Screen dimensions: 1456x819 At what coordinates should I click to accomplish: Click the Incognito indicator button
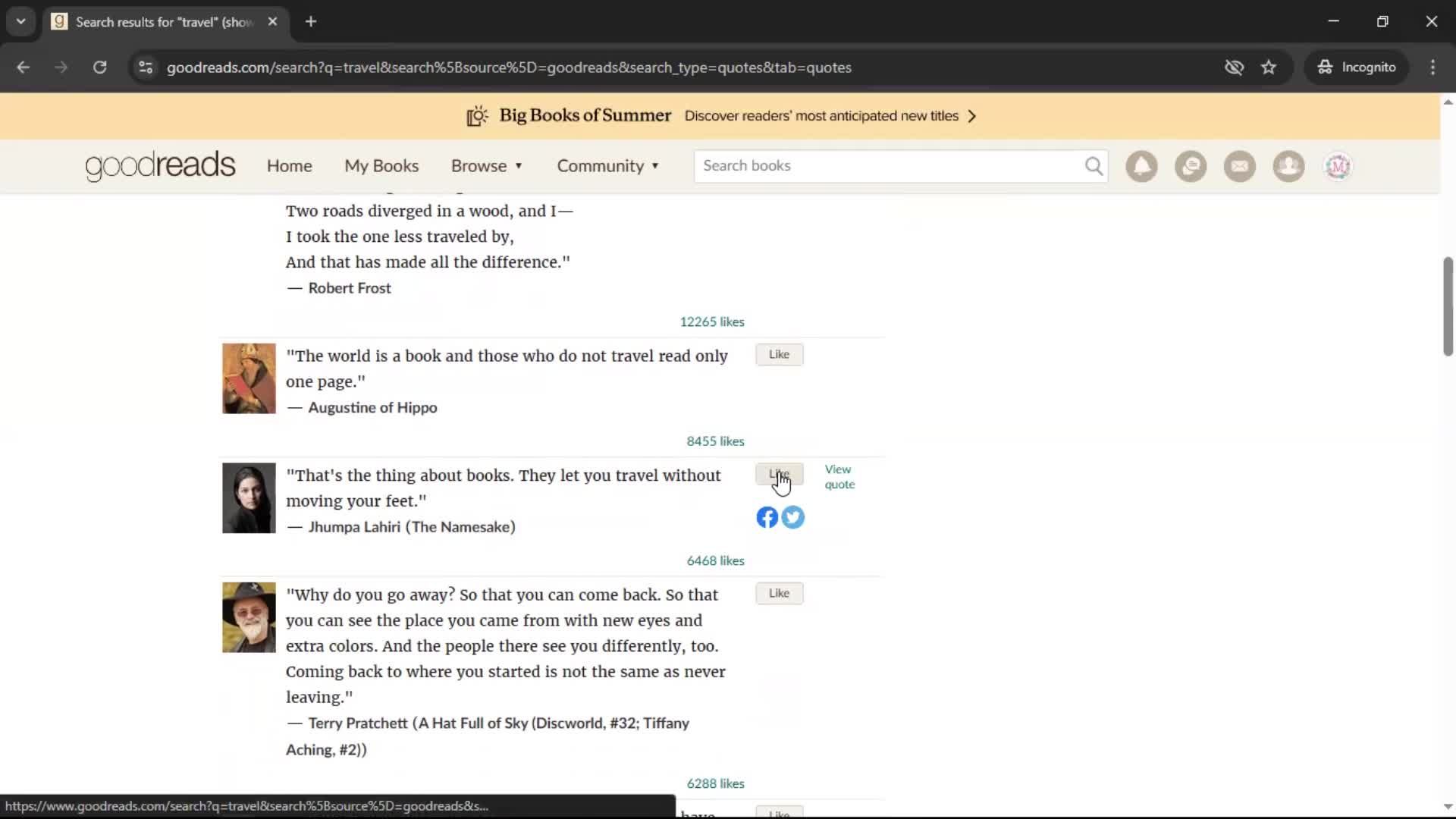point(1357,67)
